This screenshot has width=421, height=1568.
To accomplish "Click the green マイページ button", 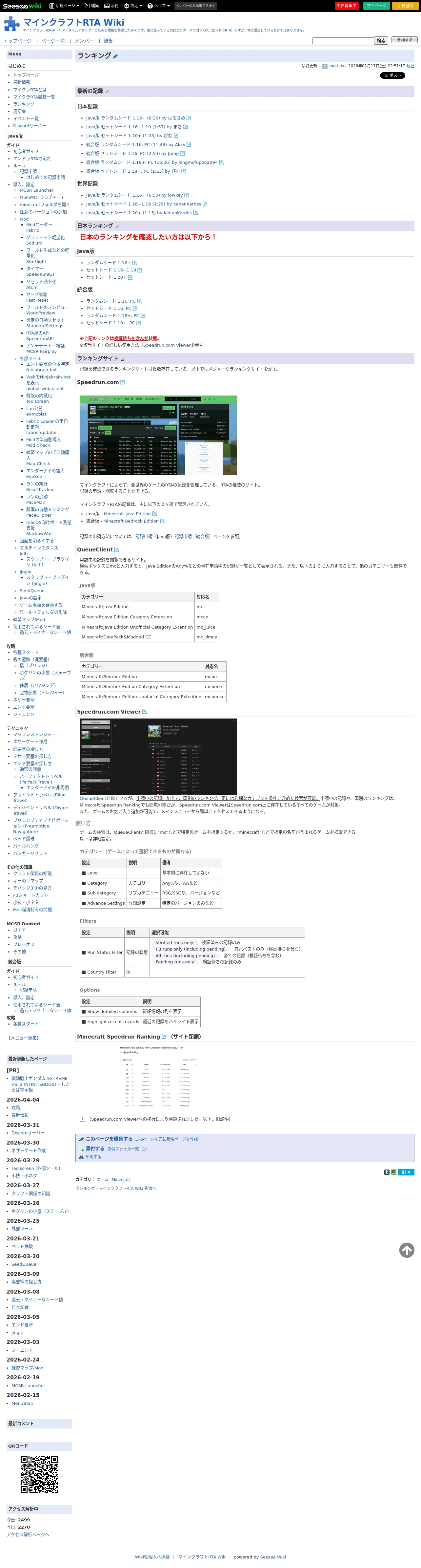I will click(x=377, y=6).
